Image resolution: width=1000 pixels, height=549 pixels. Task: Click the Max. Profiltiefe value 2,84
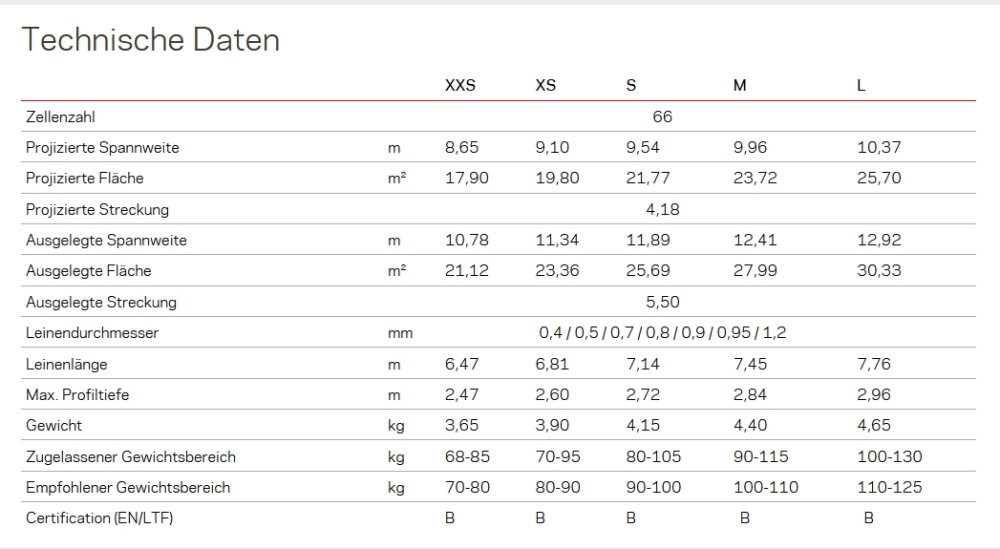[749, 395]
